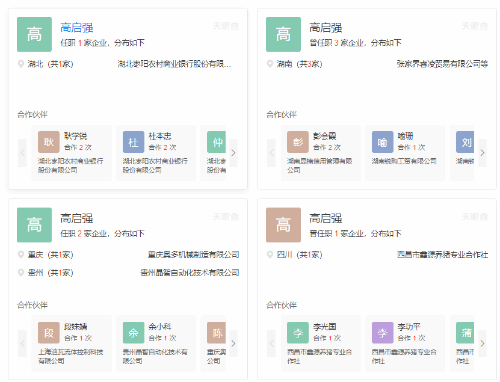Open the 高启强 name in the 重庆 card
Viewport: 500px width, 382px height.
pos(77,218)
